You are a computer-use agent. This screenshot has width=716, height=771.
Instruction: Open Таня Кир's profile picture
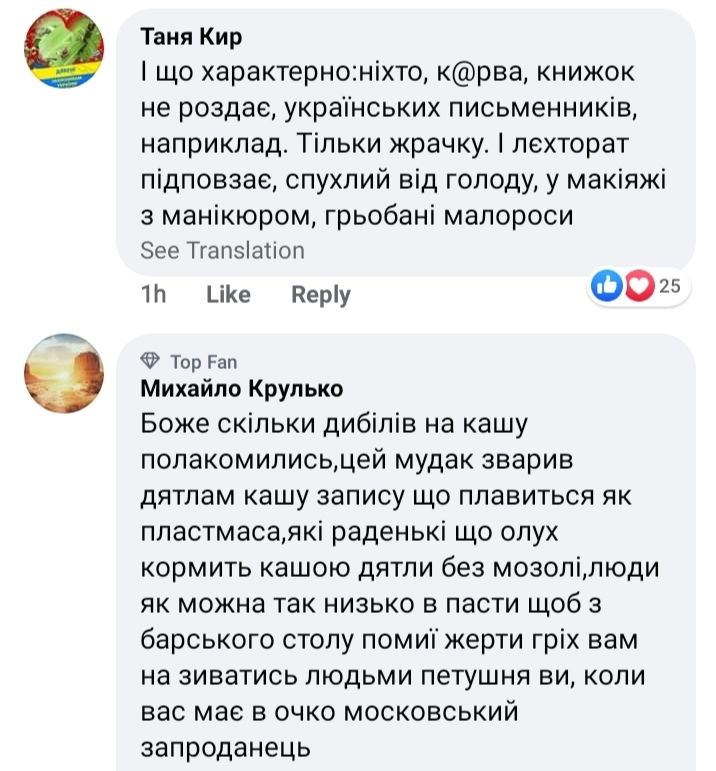pos(64,52)
